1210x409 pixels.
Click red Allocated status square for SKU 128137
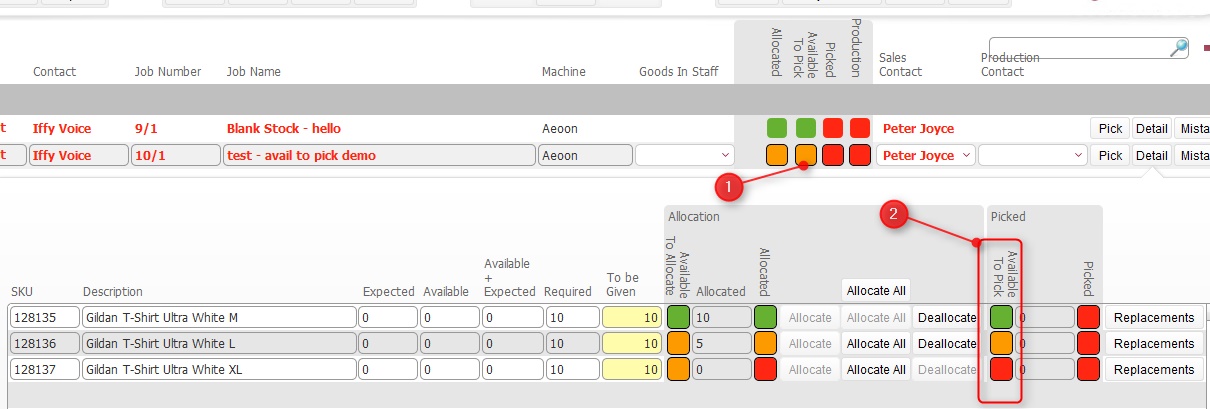click(766, 370)
